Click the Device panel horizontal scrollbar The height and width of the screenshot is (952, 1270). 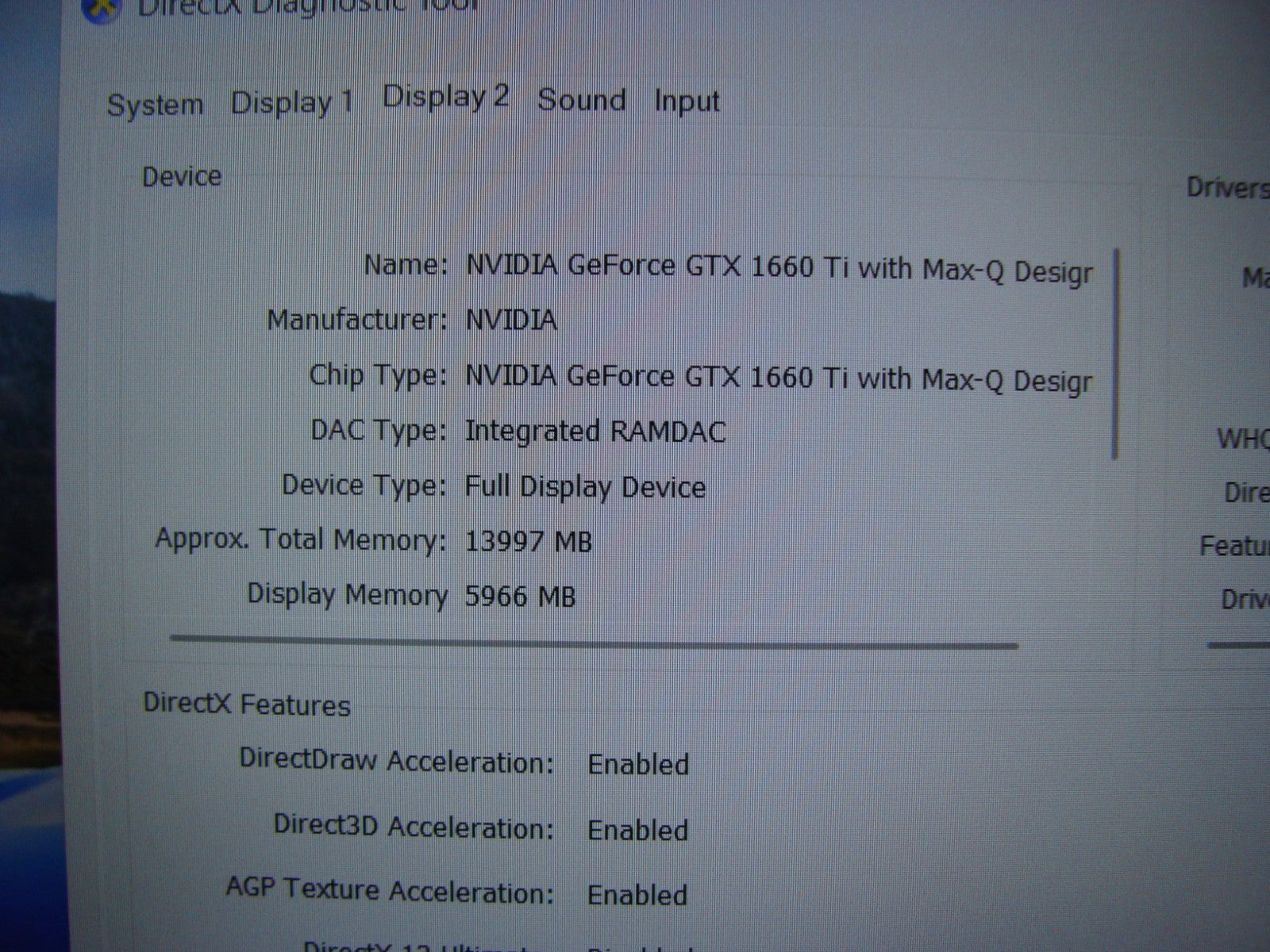point(593,642)
